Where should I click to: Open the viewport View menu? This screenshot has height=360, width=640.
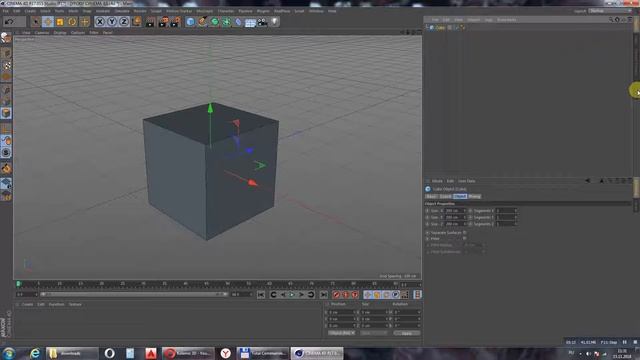point(26,32)
